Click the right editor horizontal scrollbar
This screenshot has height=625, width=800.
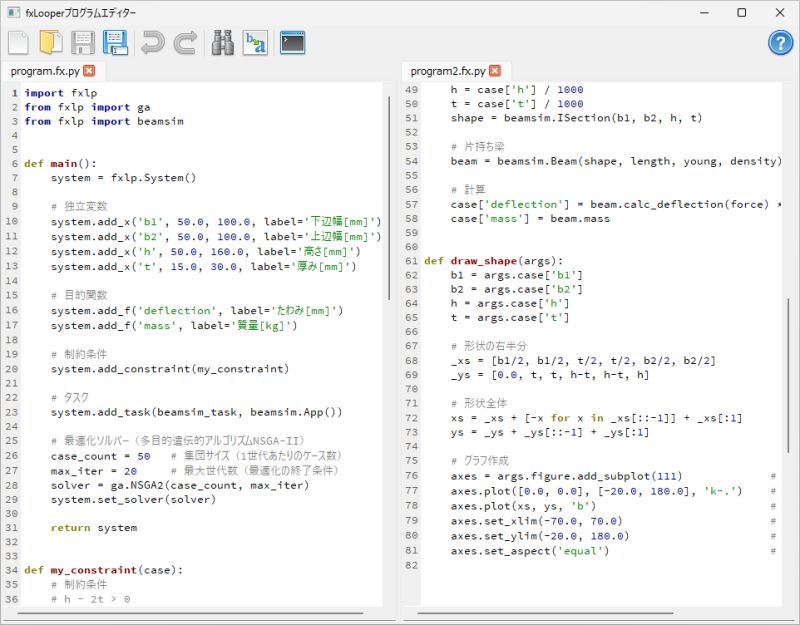(545, 613)
